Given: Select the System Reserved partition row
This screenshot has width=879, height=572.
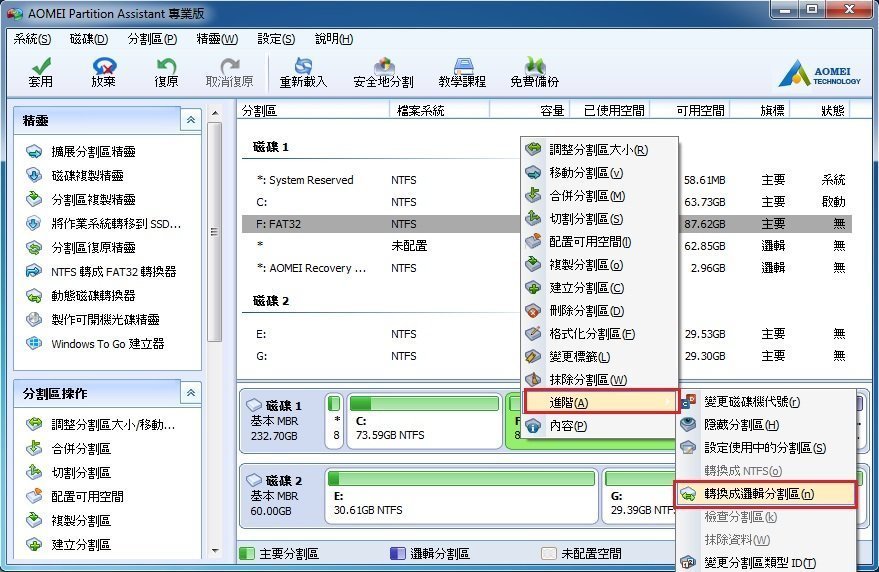Looking at the screenshot, I should coord(547,180).
